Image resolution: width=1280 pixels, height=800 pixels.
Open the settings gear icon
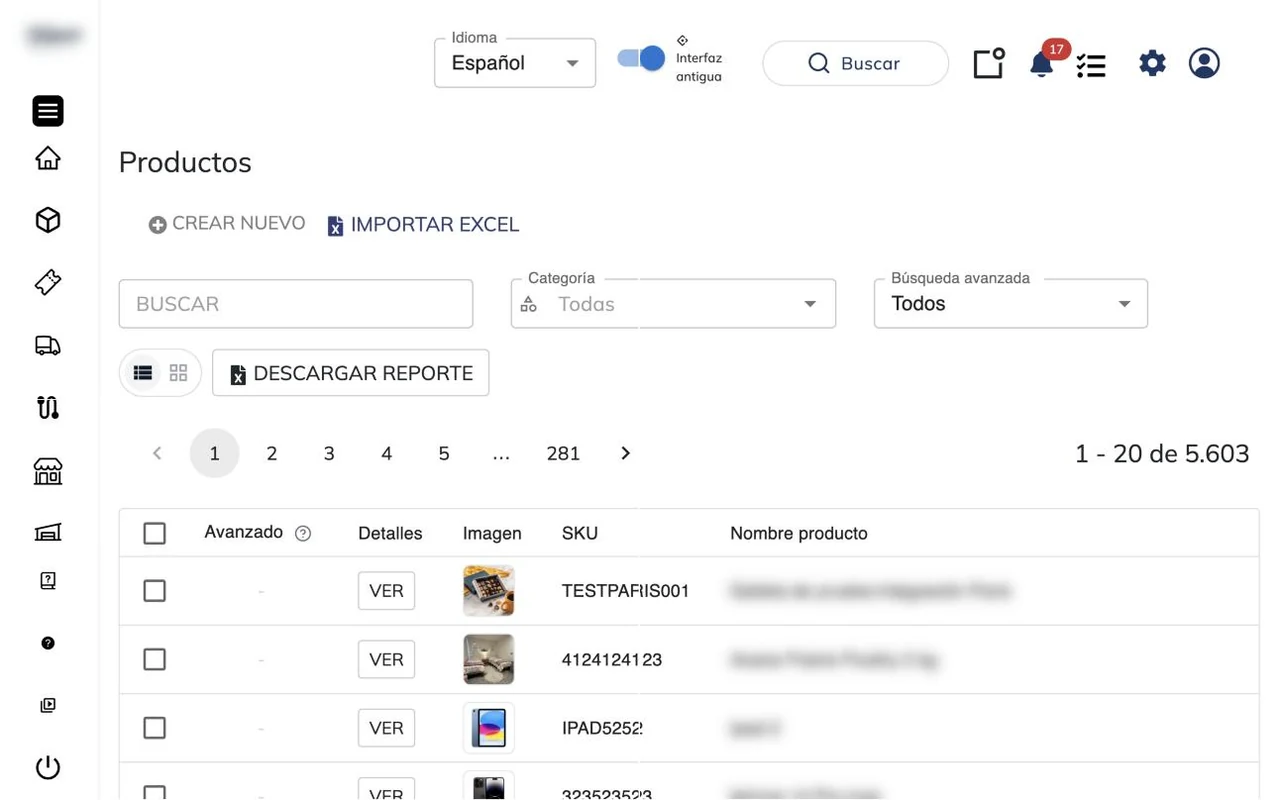click(1152, 64)
